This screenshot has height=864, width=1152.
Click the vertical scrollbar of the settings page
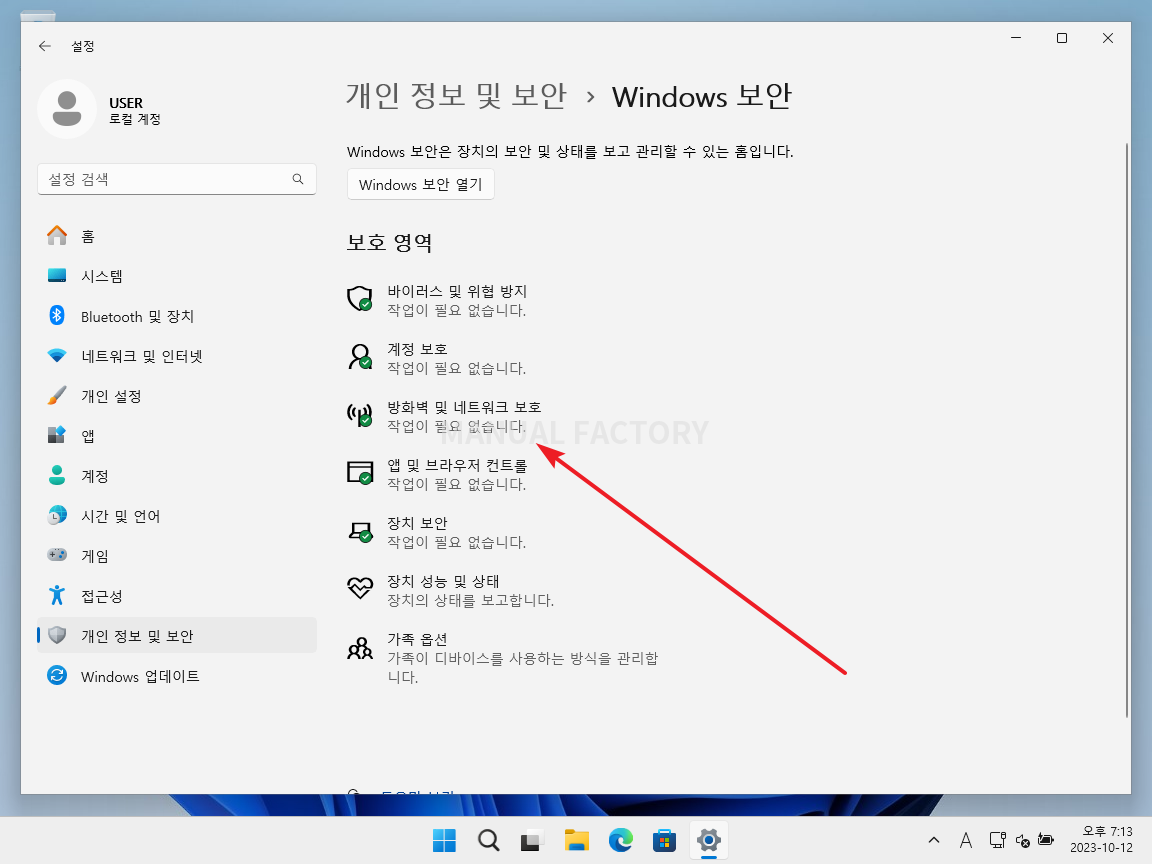click(1126, 431)
